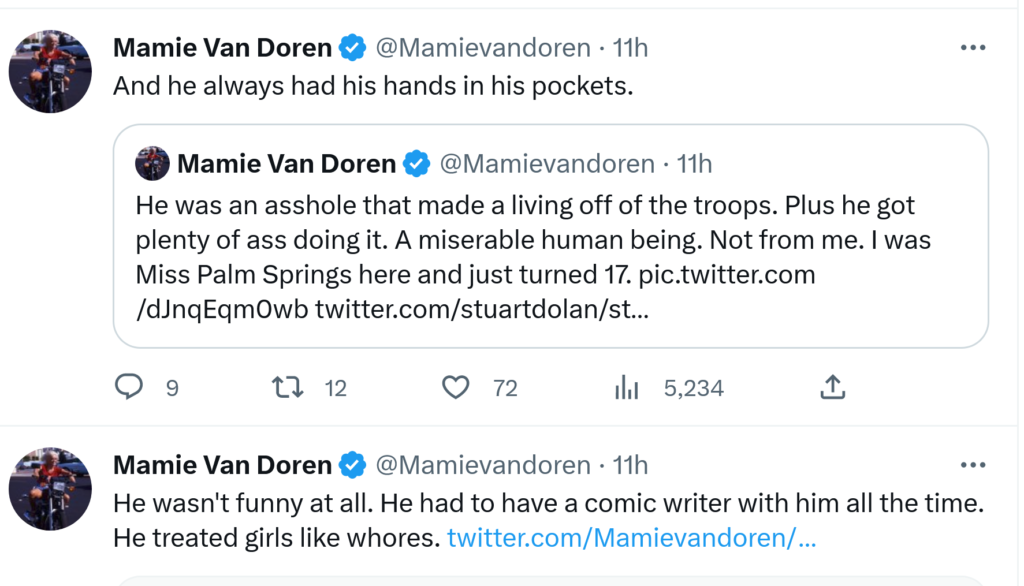Open twitter.com/Mamievandoren link in second tweet
The image size is (1024, 586).
(632, 538)
